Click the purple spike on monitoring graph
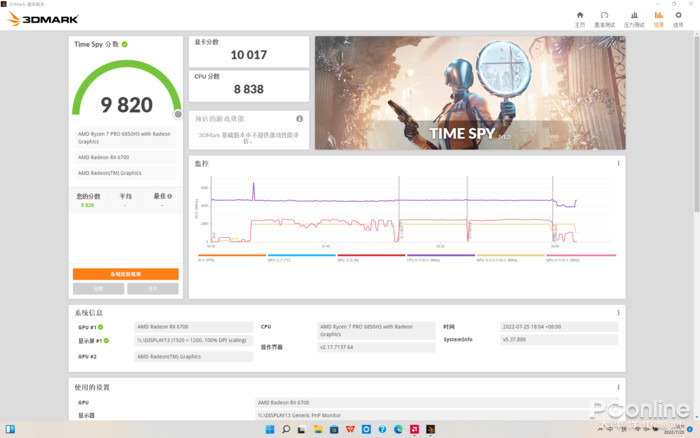 [x=254, y=191]
